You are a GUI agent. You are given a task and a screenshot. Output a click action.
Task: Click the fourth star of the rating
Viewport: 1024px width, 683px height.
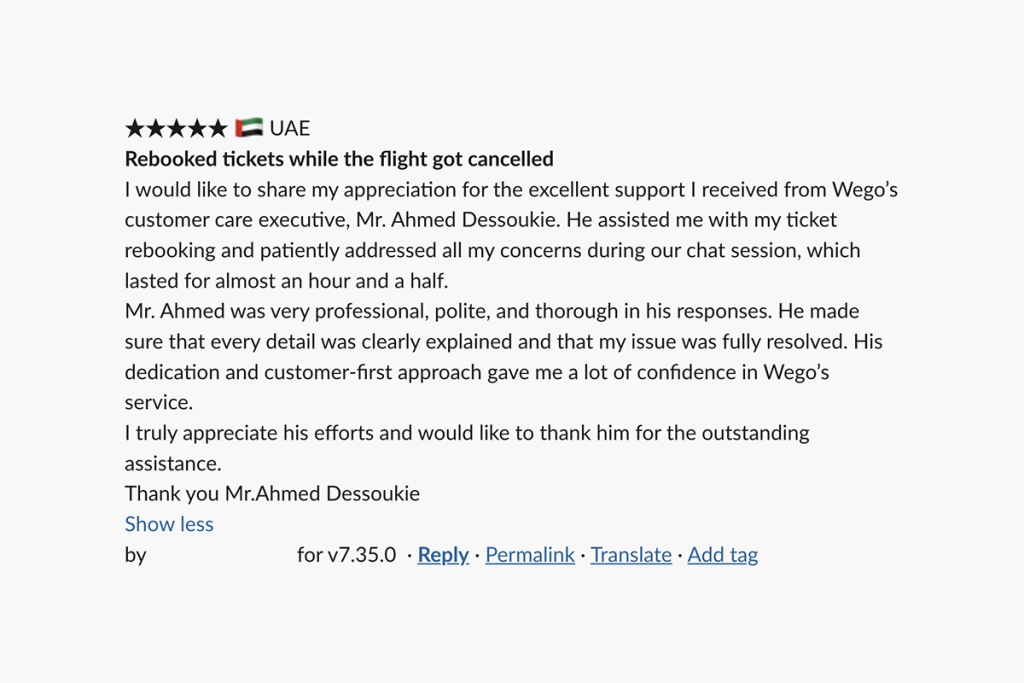(197, 128)
